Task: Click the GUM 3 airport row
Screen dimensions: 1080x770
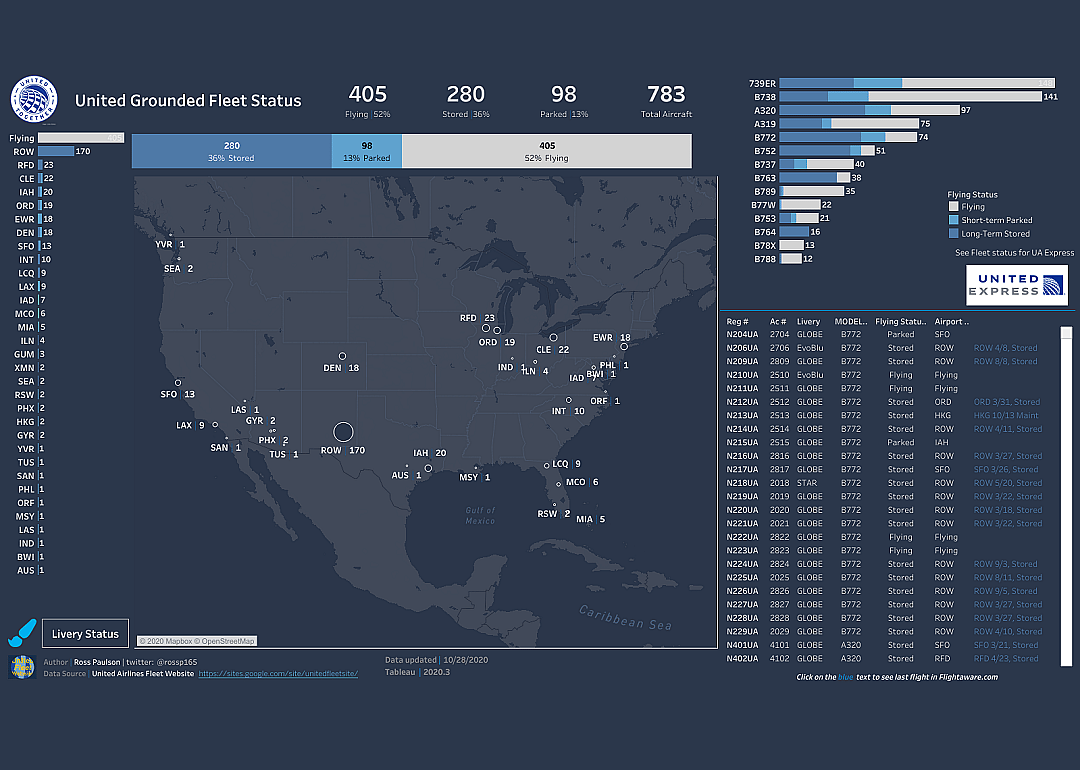Action: point(30,354)
